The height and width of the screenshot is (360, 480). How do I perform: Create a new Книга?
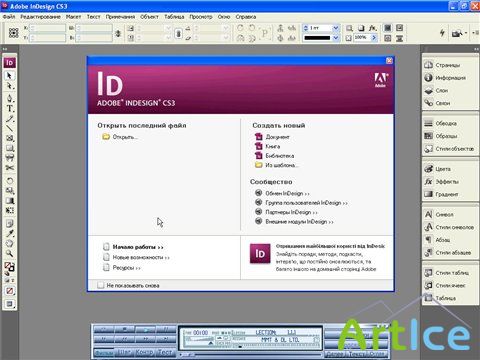point(273,146)
